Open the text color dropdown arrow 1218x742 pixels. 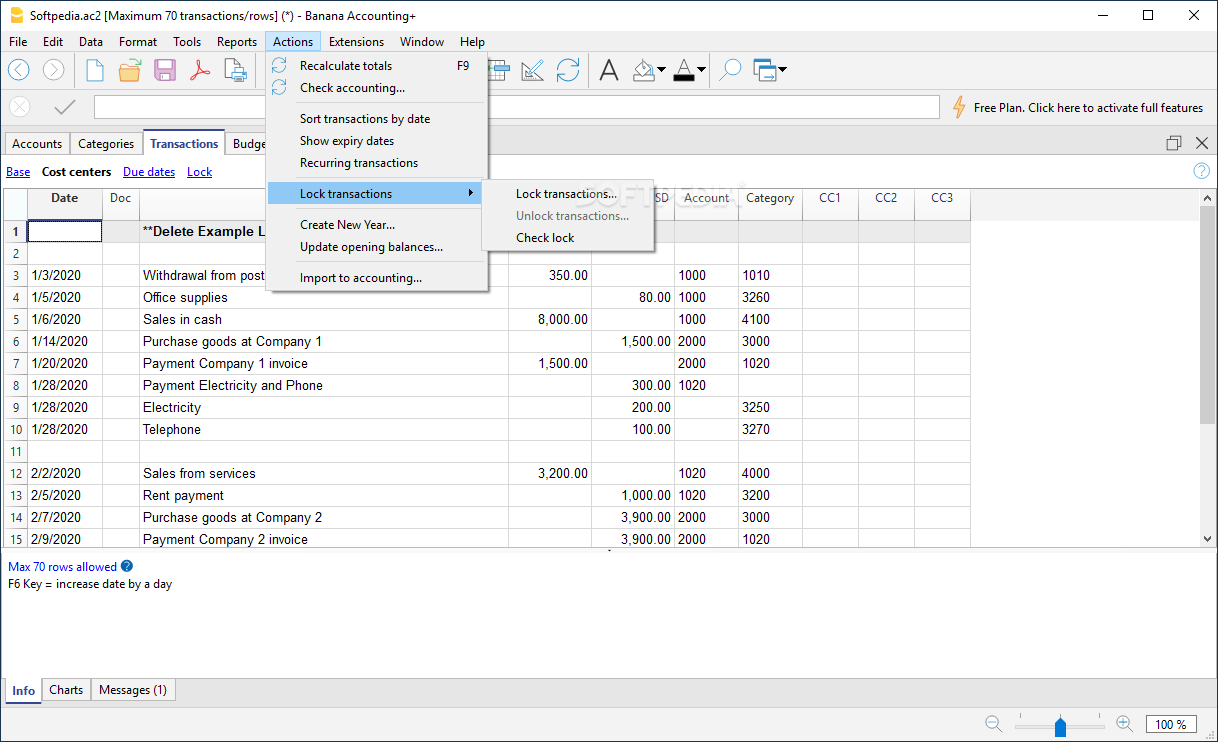click(x=702, y=70)
